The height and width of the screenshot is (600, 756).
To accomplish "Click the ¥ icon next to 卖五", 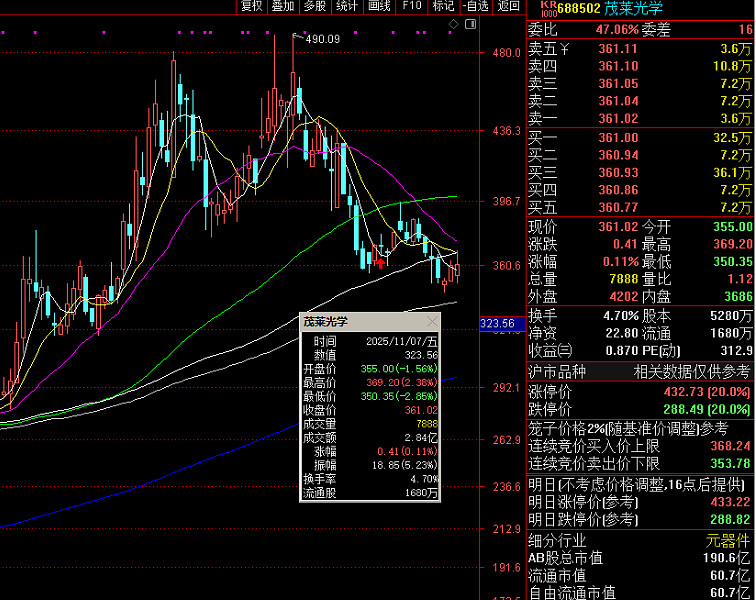I will click(565, 48).
